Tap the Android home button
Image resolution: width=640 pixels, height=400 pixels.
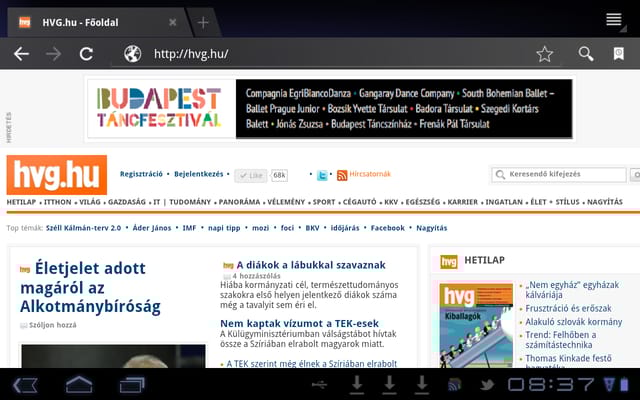point(79,385)
